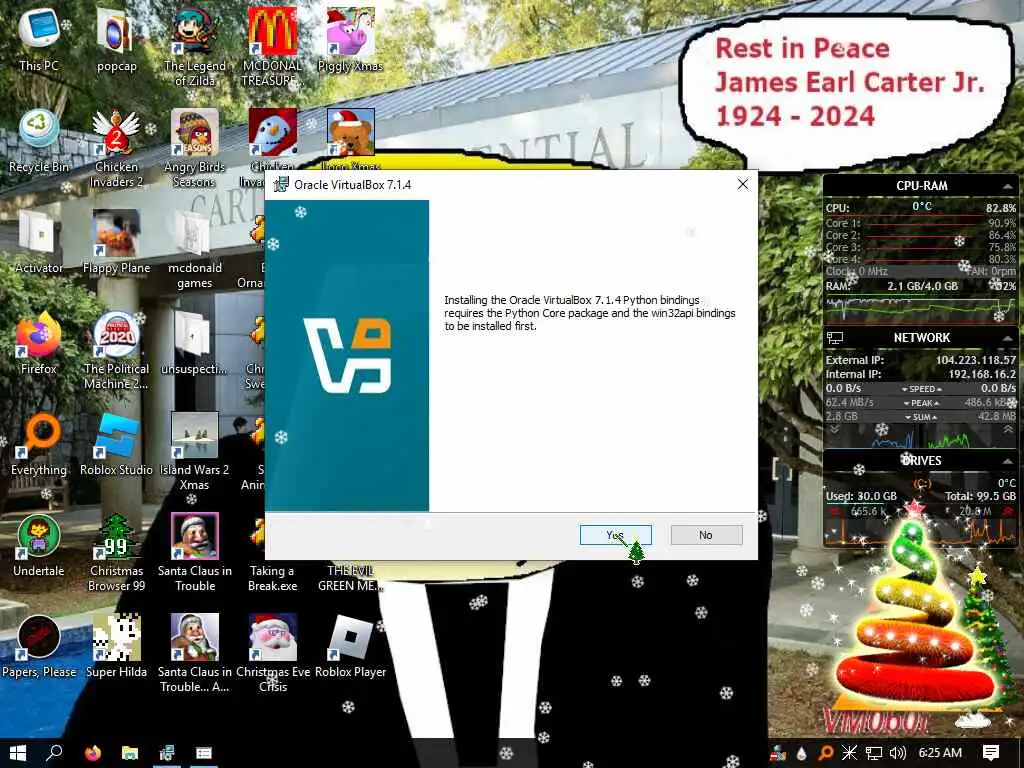
Task: Click the Internal IP address 192.168.16.2
Action: [982, 374]
